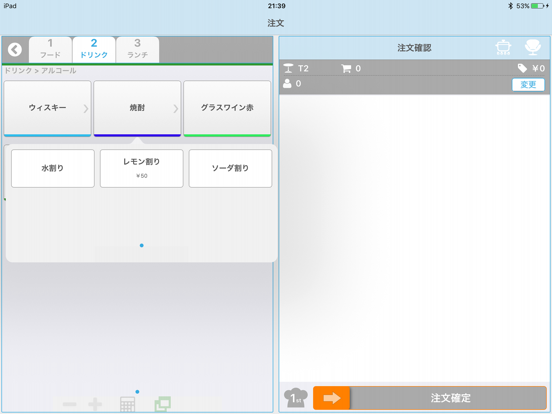Image resolution: width=552 pixels, height=414 pixels.
Task: Tap the table icon next to T2
Action: tap(288, 68)
